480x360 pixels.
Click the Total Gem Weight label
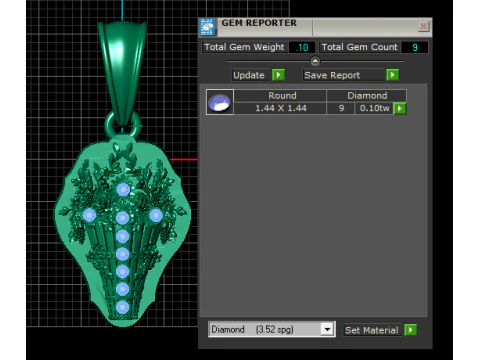tap(244, 47)
